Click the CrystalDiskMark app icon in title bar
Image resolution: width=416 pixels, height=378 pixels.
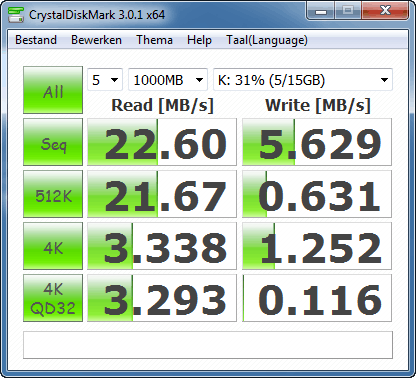click(x=16, y=14)
